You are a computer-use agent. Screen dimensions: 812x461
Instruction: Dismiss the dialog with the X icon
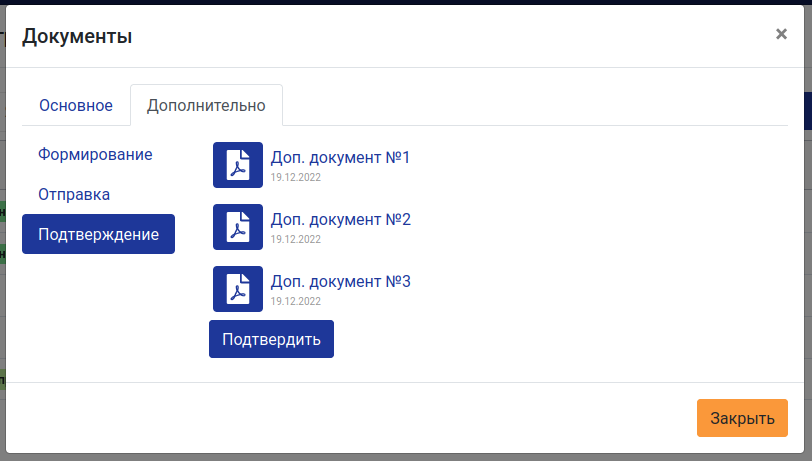tap(781, 34)
